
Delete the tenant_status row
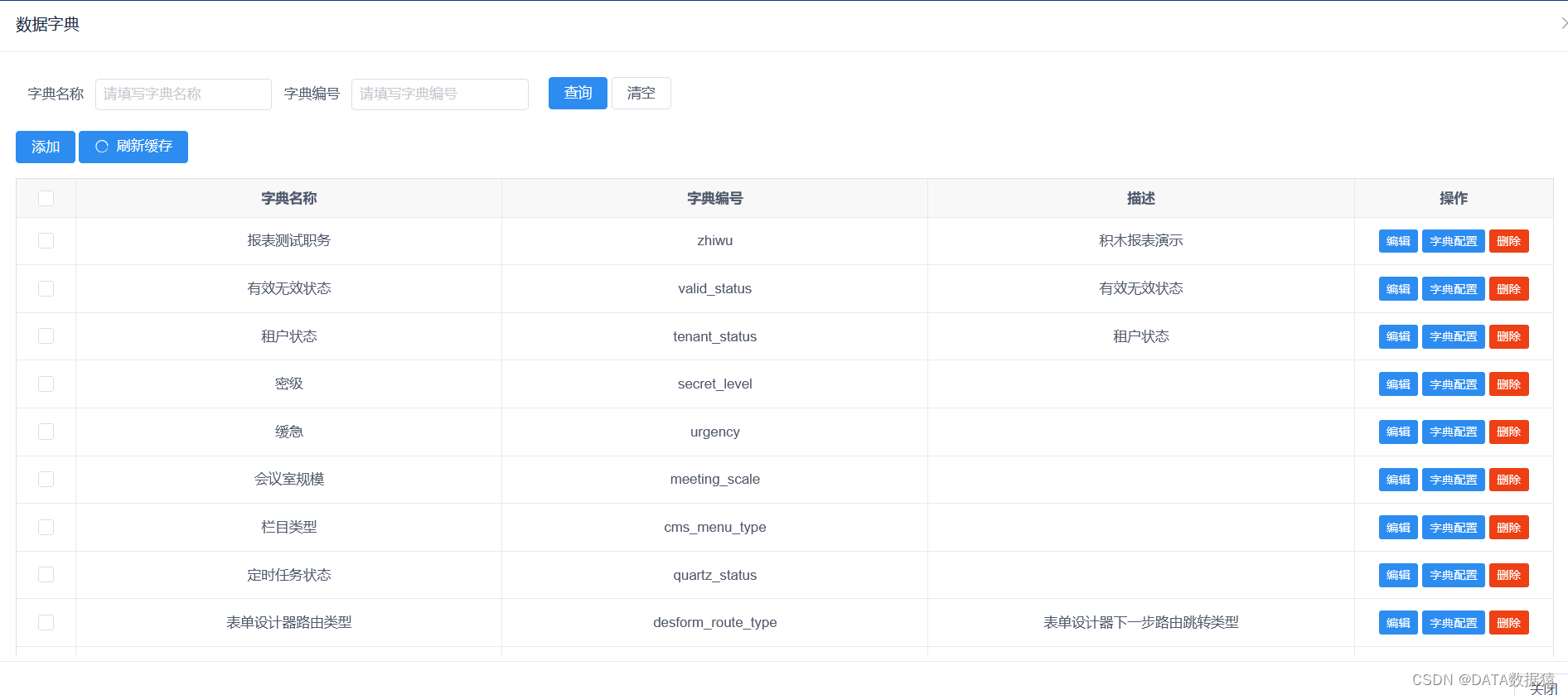pos(1509,336)
